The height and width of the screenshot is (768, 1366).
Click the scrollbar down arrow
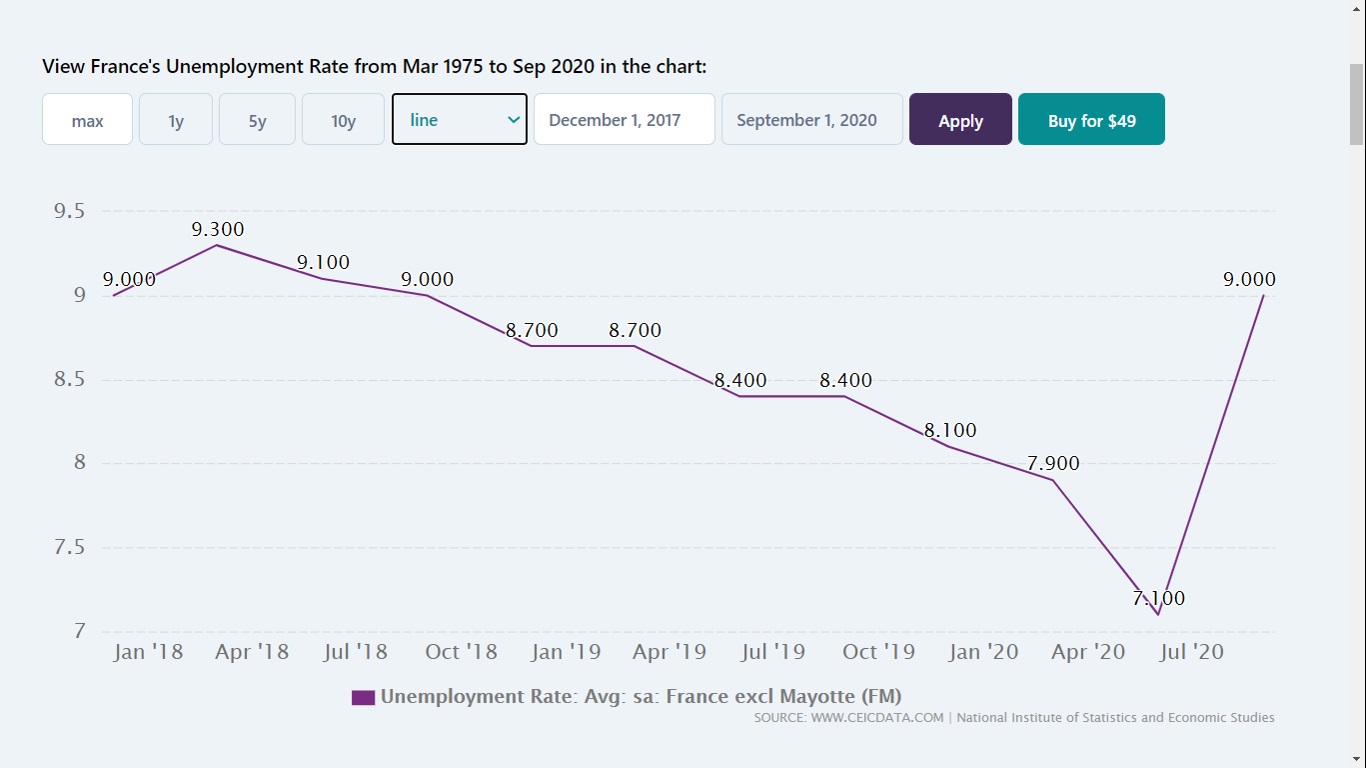1357,758
